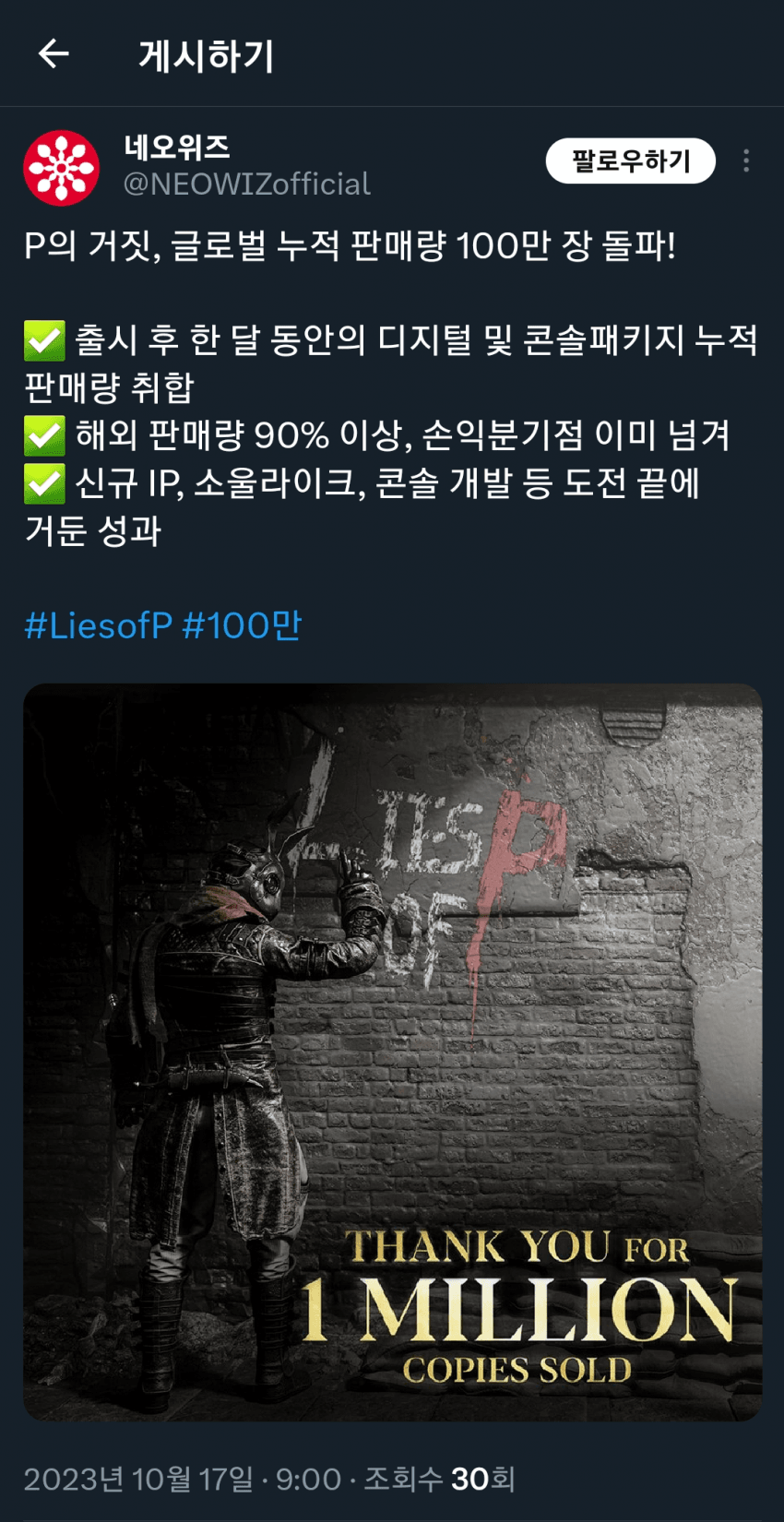Click the green checkmark beside 출시 후

[44, 340]
